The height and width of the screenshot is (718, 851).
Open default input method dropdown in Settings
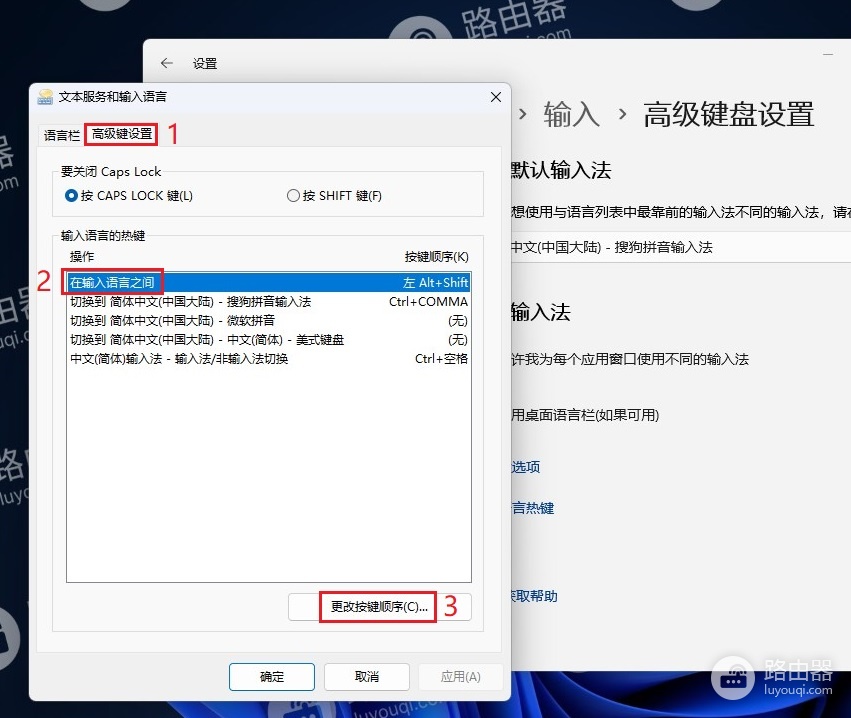(x=681, y=247)
